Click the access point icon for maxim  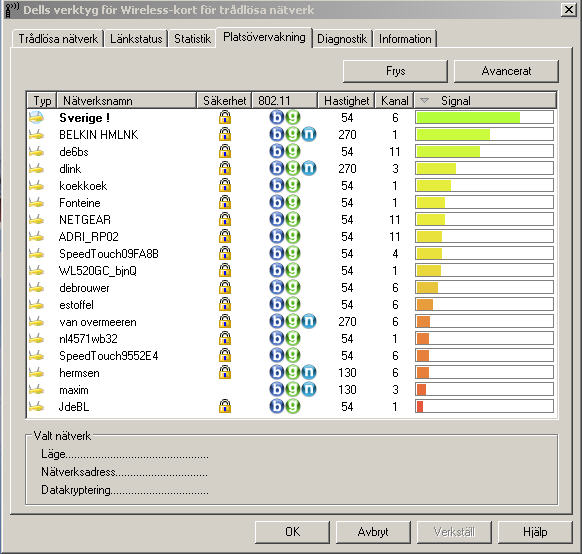coord(36,390)
